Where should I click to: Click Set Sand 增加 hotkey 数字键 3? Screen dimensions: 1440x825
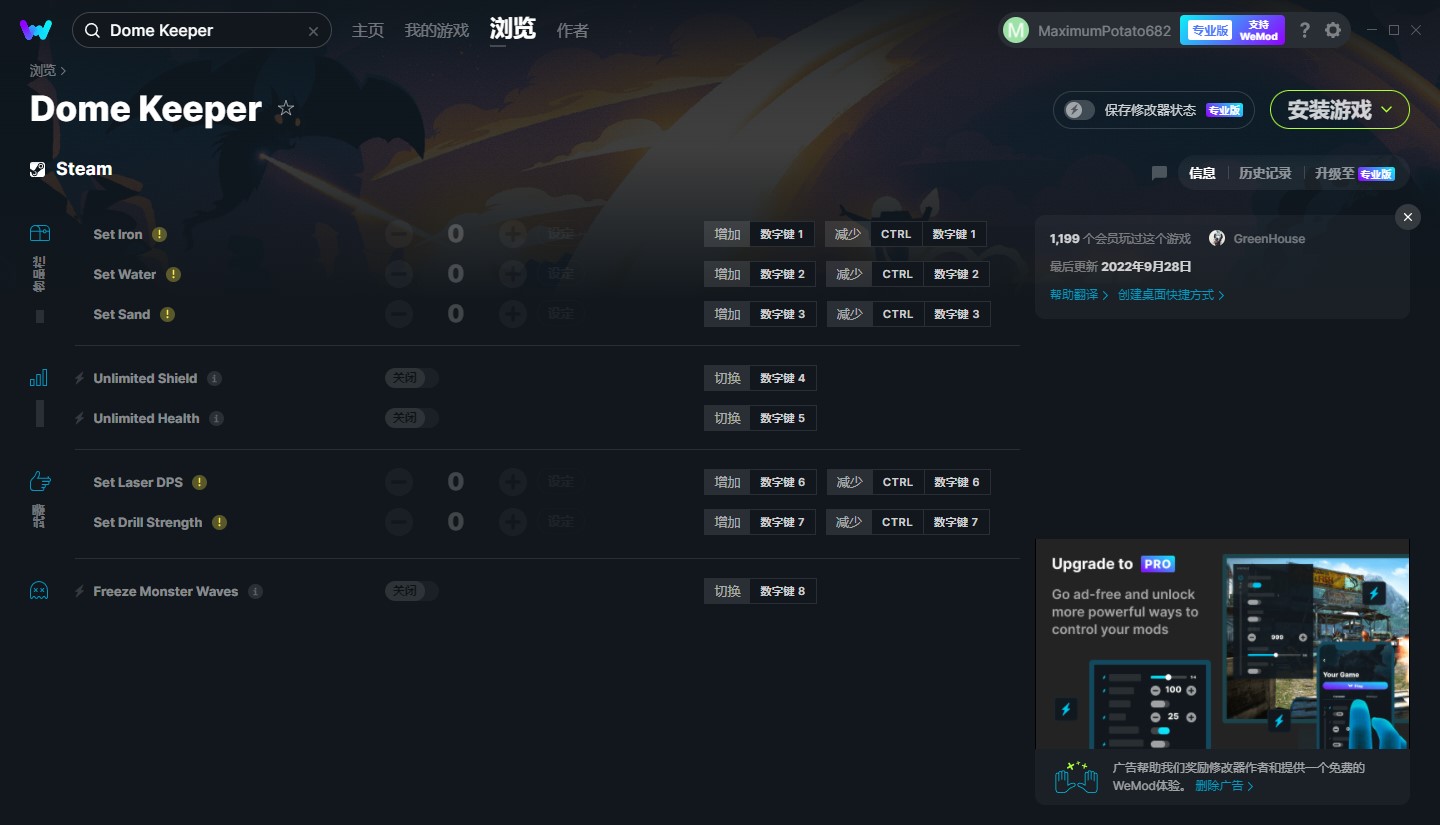coord(760,314)
